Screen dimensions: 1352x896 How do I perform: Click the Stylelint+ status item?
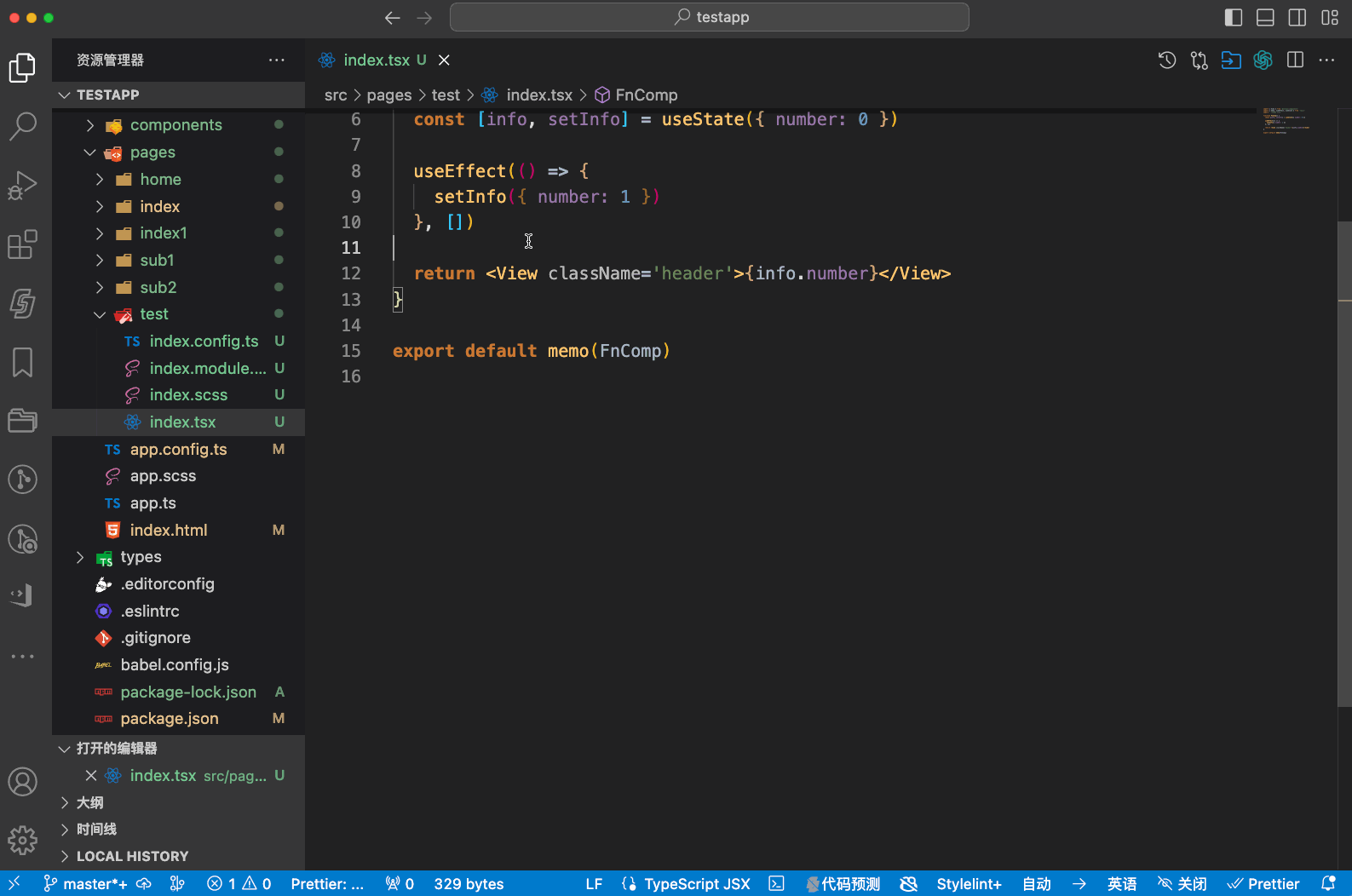click(969, 884)
